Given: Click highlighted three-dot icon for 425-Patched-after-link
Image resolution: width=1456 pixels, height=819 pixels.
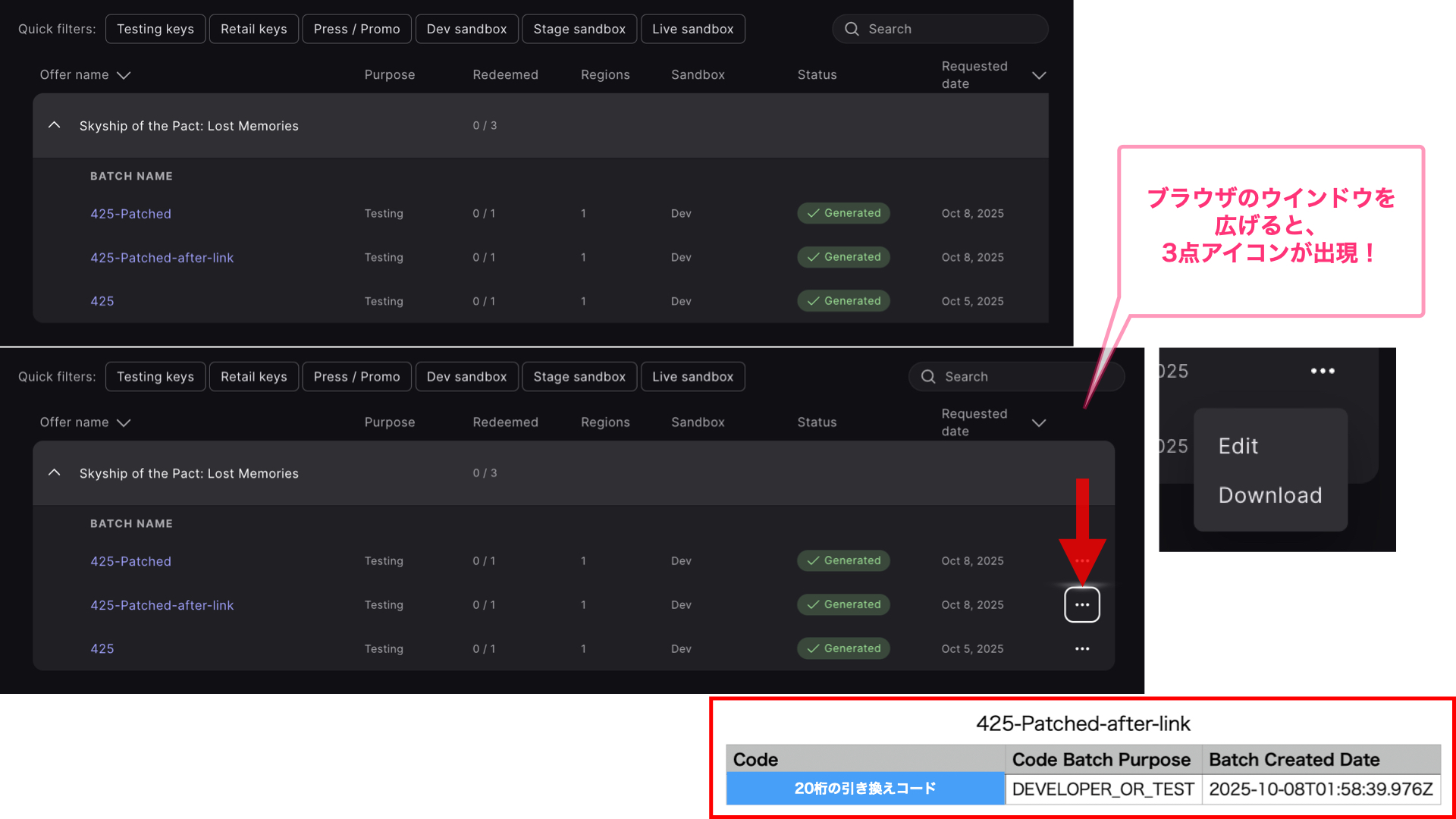Looking at the screenshot, I should point(1082,604).
